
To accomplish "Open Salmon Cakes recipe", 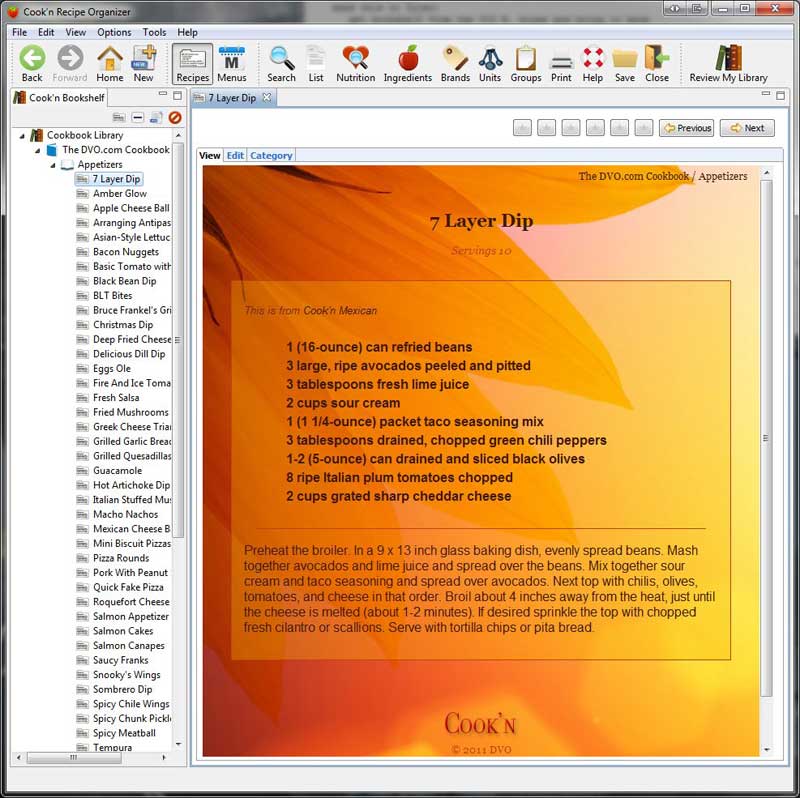I will (x=123, y=631).
